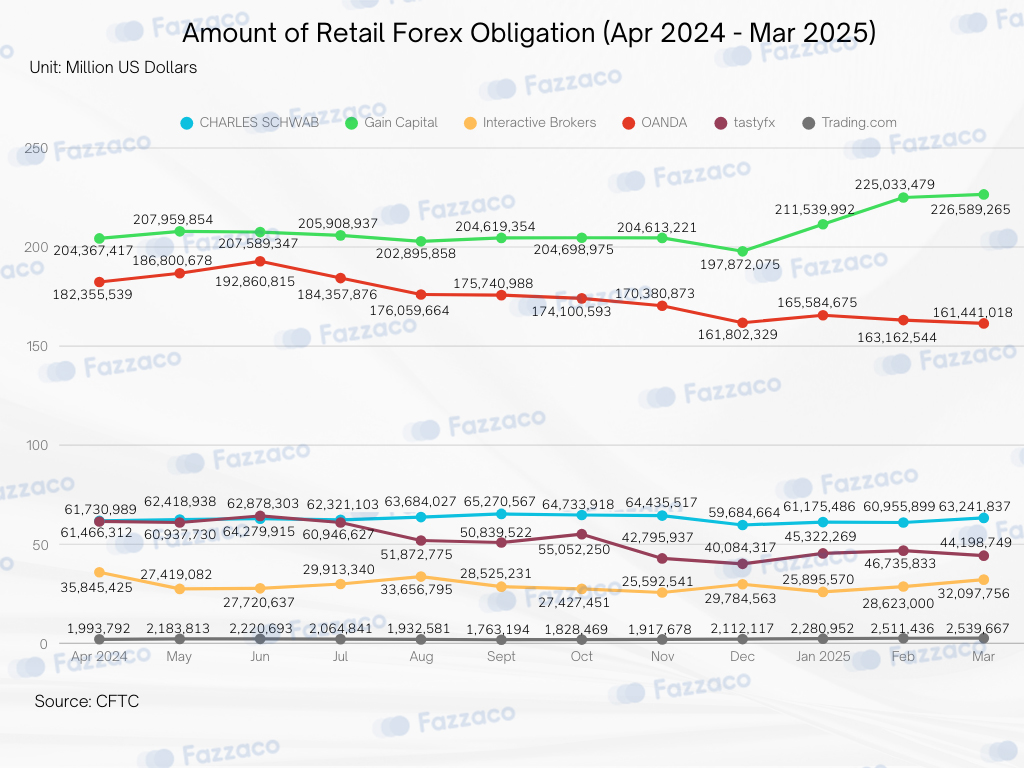Click the Jan 2025 x-axis label
This screenshot has height=768, width=1024.
pos(823,656)
